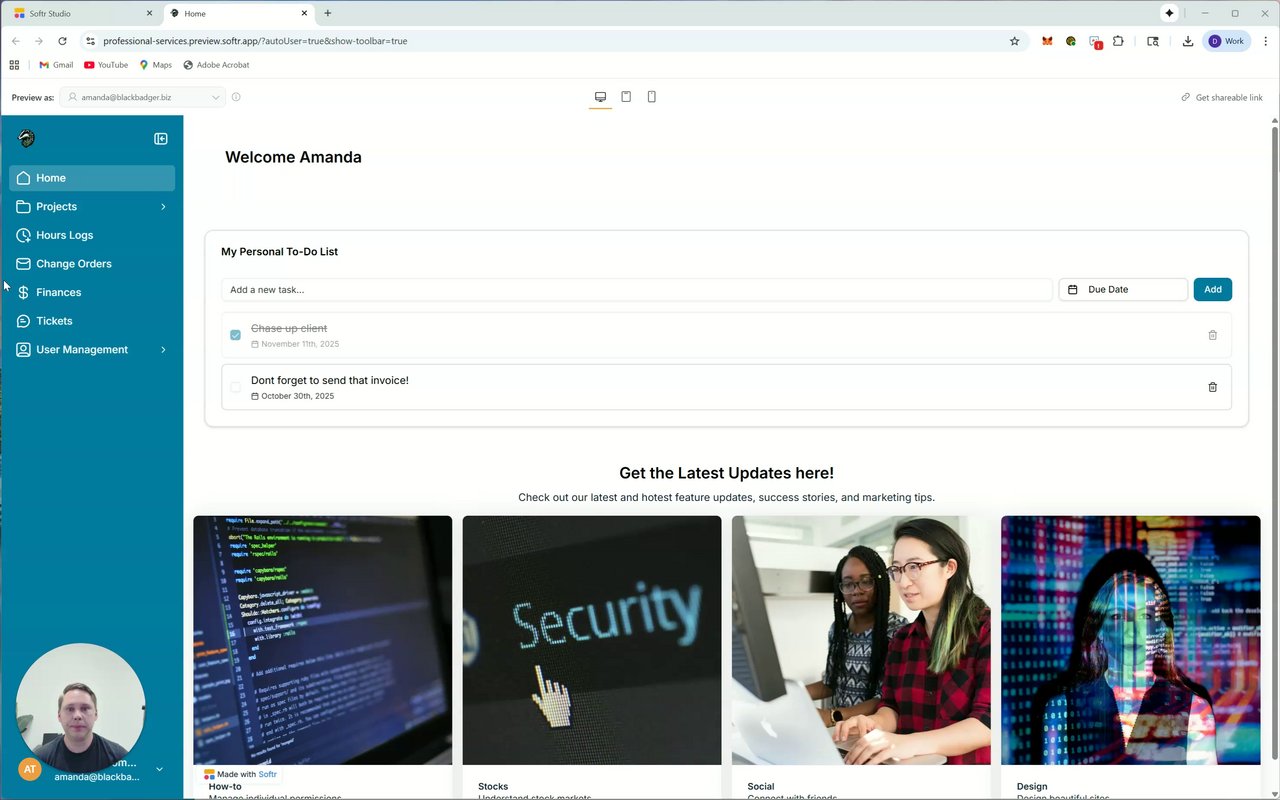Open the Work profile button
Screen dimensions: 1280x800
(x=1226, y=41)
